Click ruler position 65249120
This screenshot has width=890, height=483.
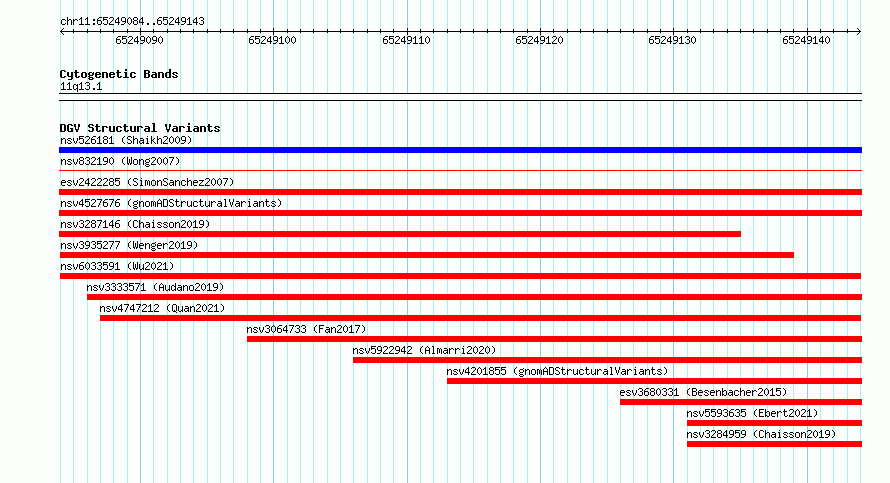(x=539, y=40)
